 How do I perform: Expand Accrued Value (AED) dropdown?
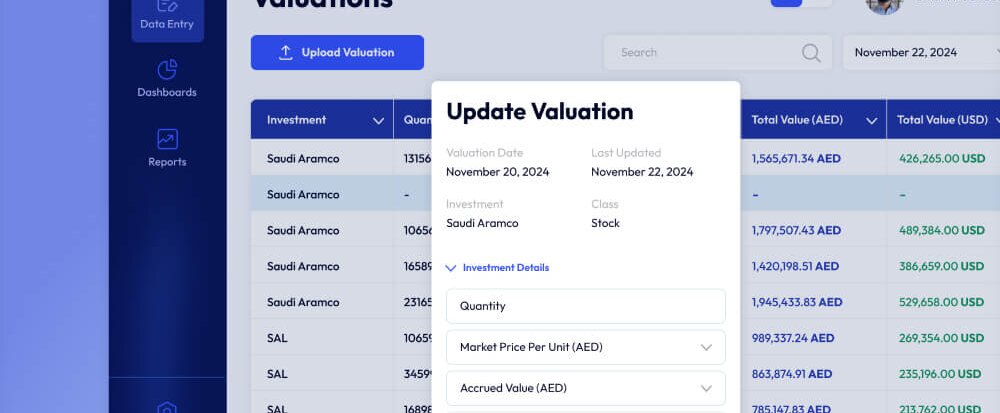click(x=706, y=388)
